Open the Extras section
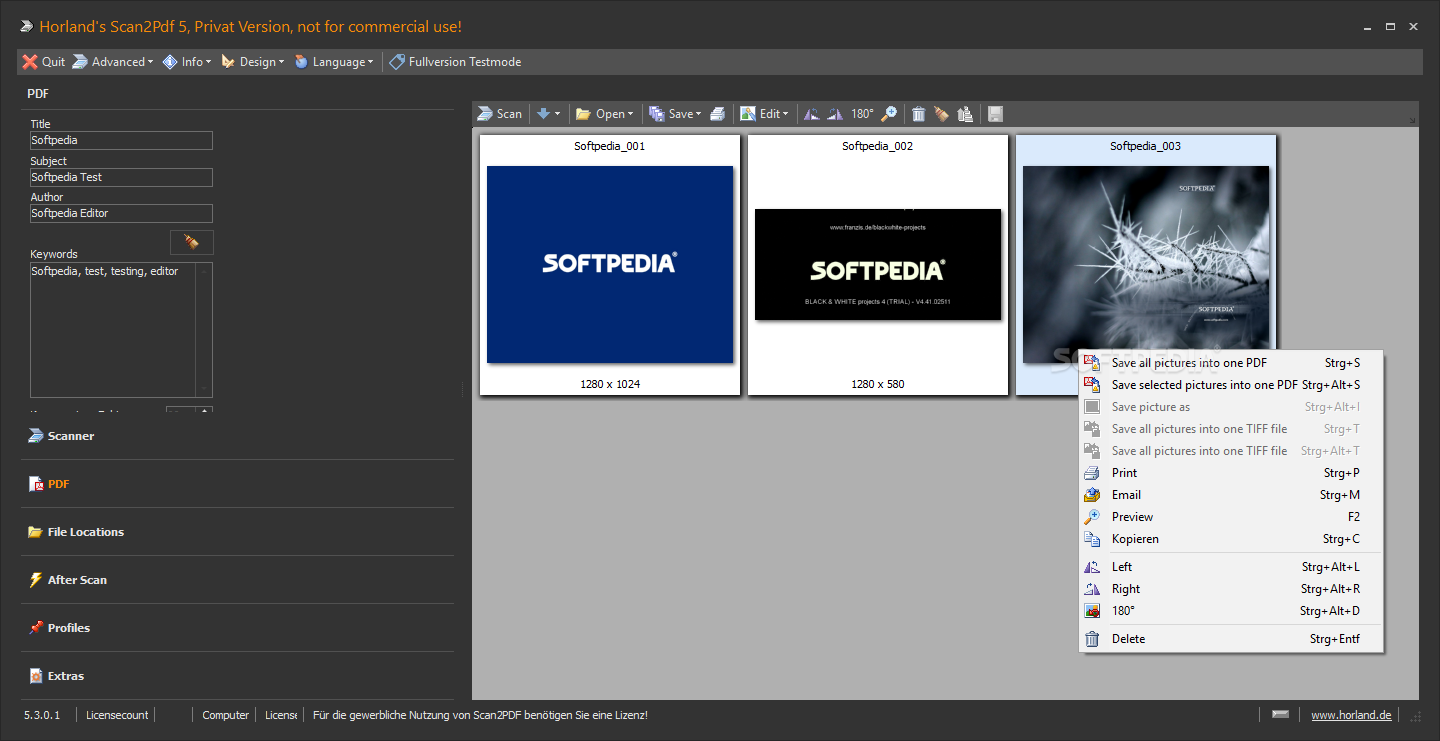 pyautogui.click(x=237, y=676)
